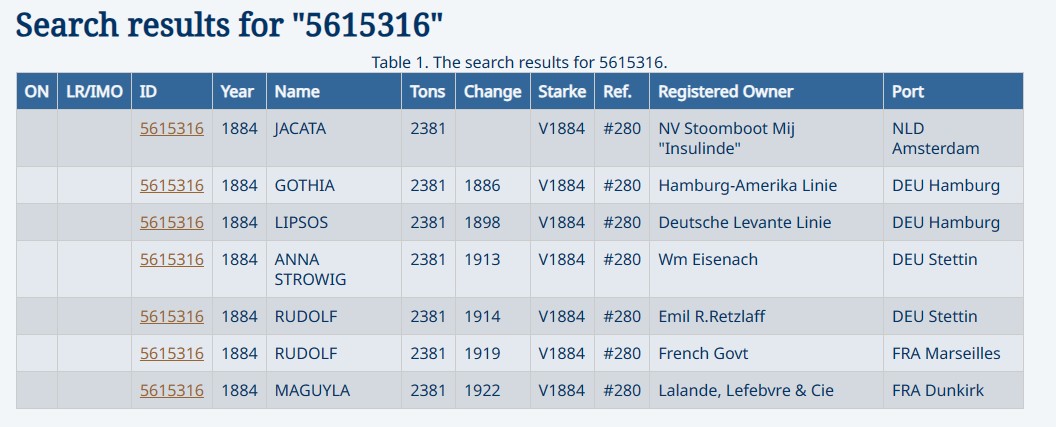Click the Hamburg-Amerika Linie owner cell
Screen dimensions: 1056x427
[747, 185]
